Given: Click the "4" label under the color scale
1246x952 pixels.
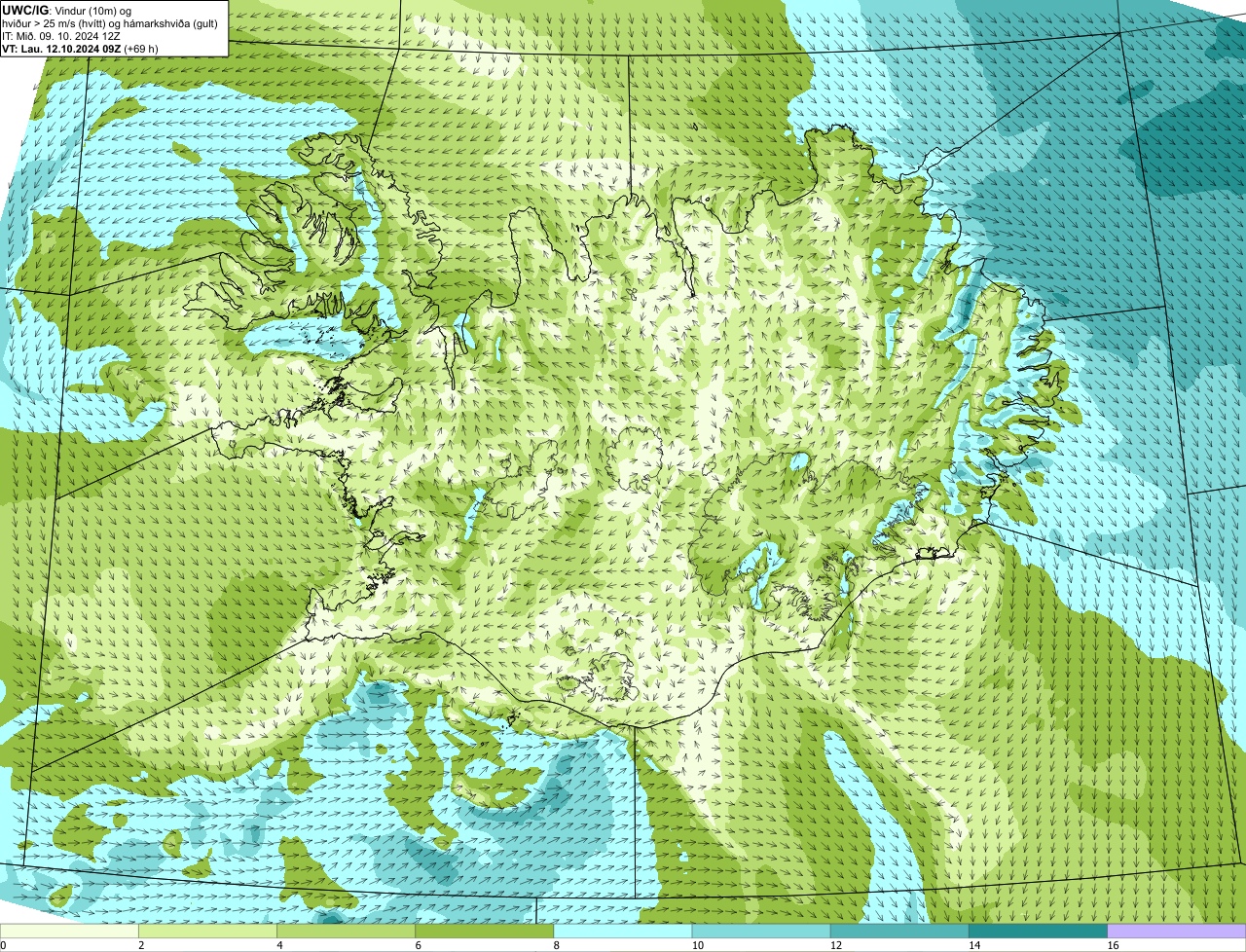Looking at the screenshot, I should pyautogui.click(x=279, y=945).
